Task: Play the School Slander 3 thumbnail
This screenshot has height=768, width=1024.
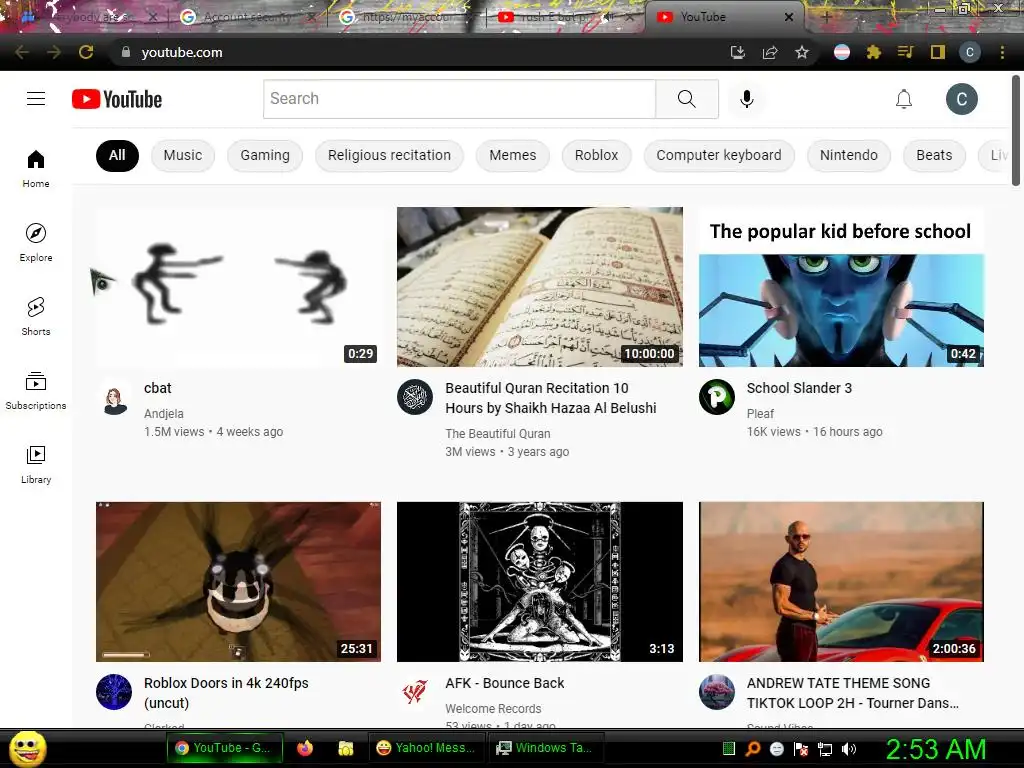Action: (x=841, y=287)
